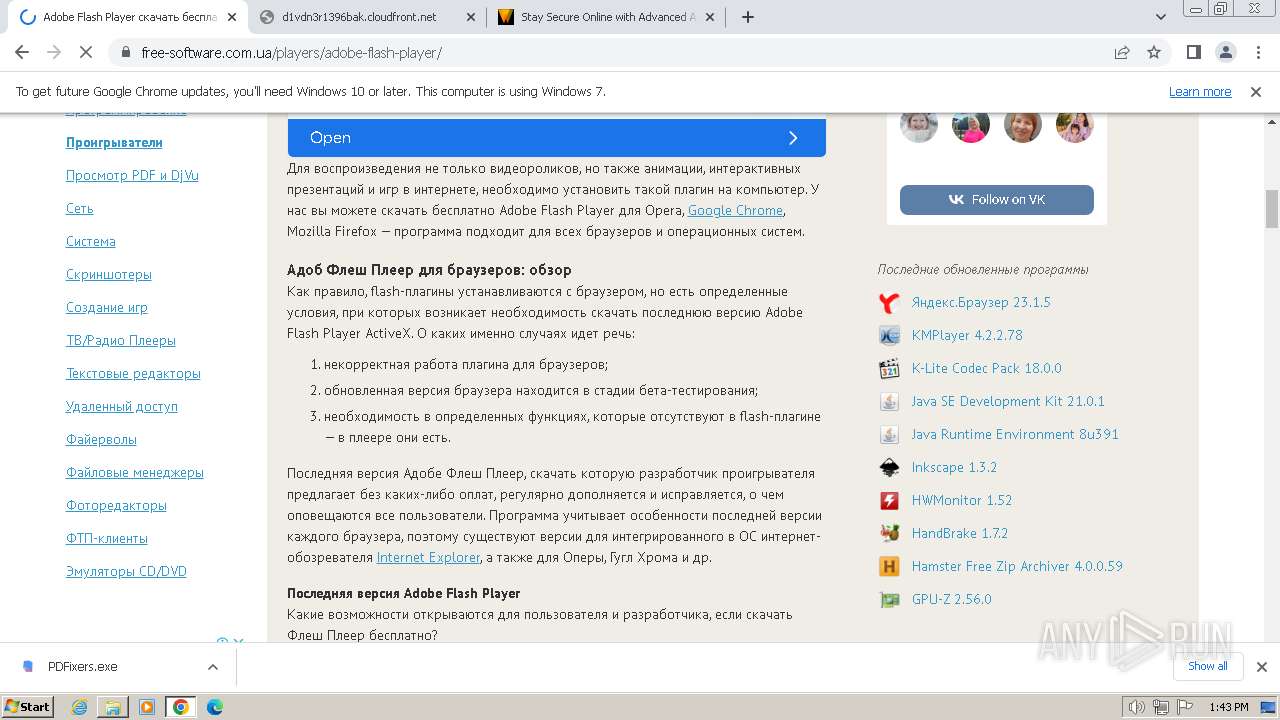The height and width of the screenshot is (720, 1280).
Task: Open Фоторедакторы category link
Action: point(116,505)
